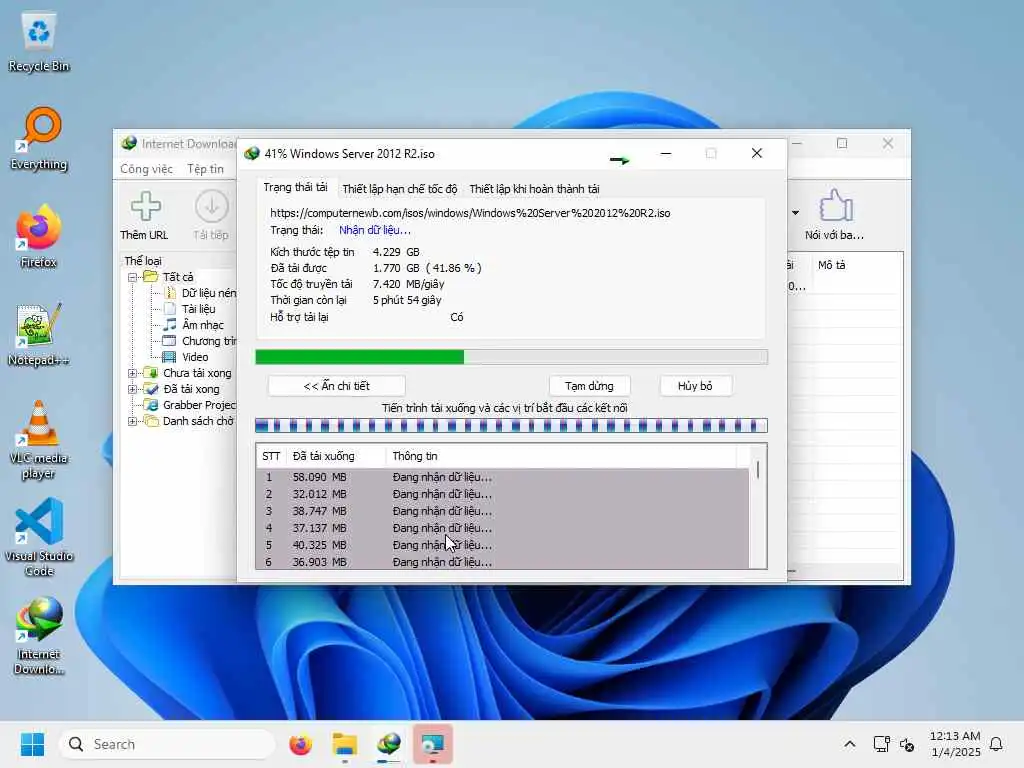Open the Windows Start menu

point(32,744)
